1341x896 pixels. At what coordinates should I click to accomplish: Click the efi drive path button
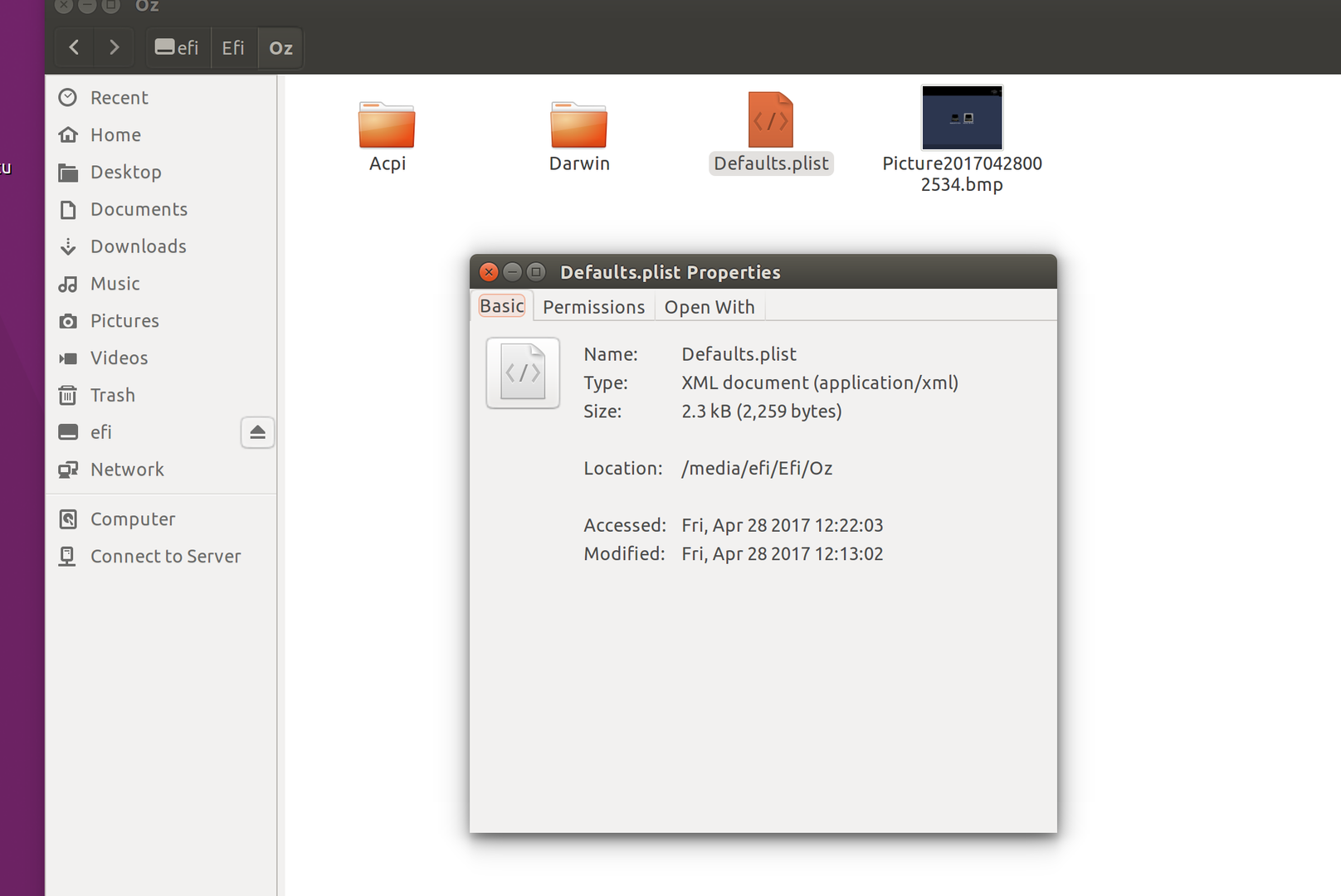pos(178,48)
